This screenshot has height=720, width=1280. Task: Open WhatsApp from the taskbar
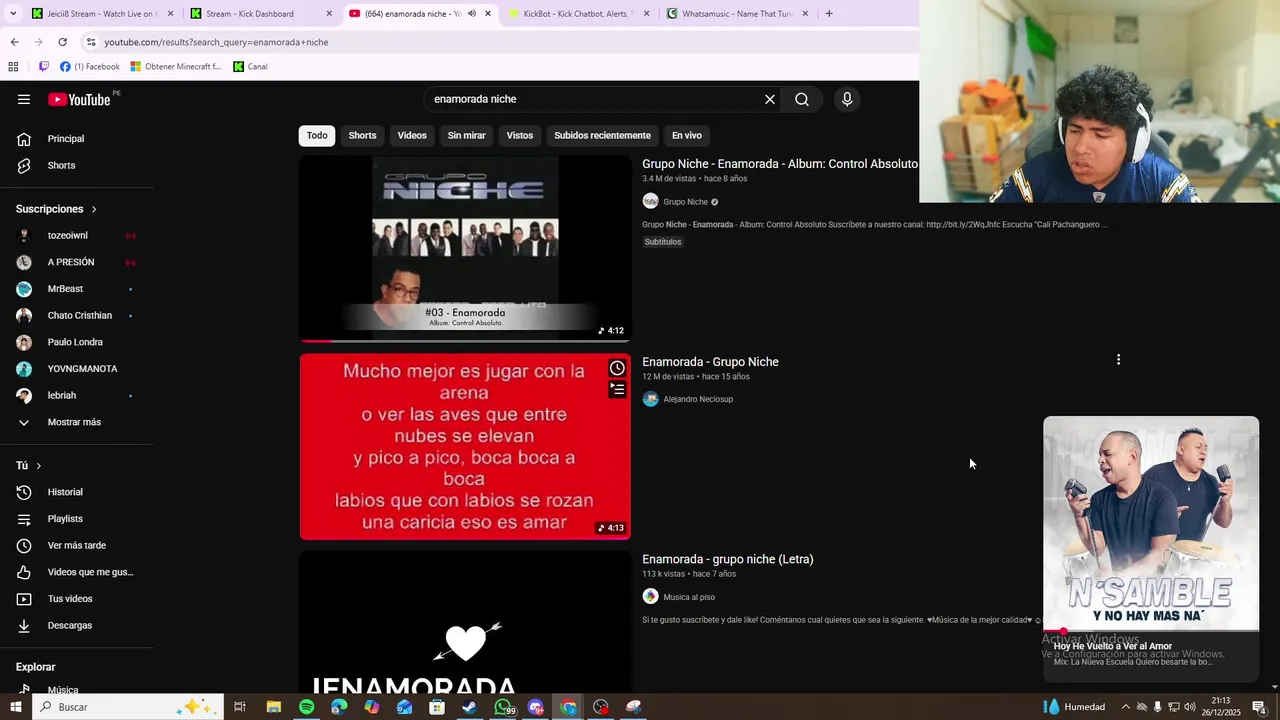pyautogui.click(x=503, y=707)
